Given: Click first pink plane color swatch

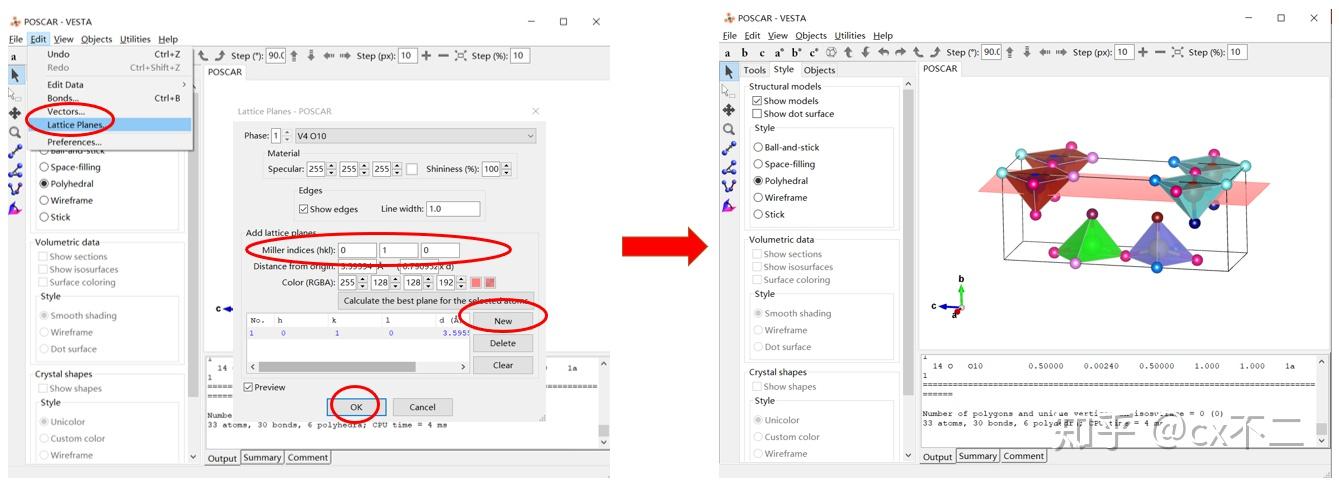Looking at the screenshot, I should point(477,283).
